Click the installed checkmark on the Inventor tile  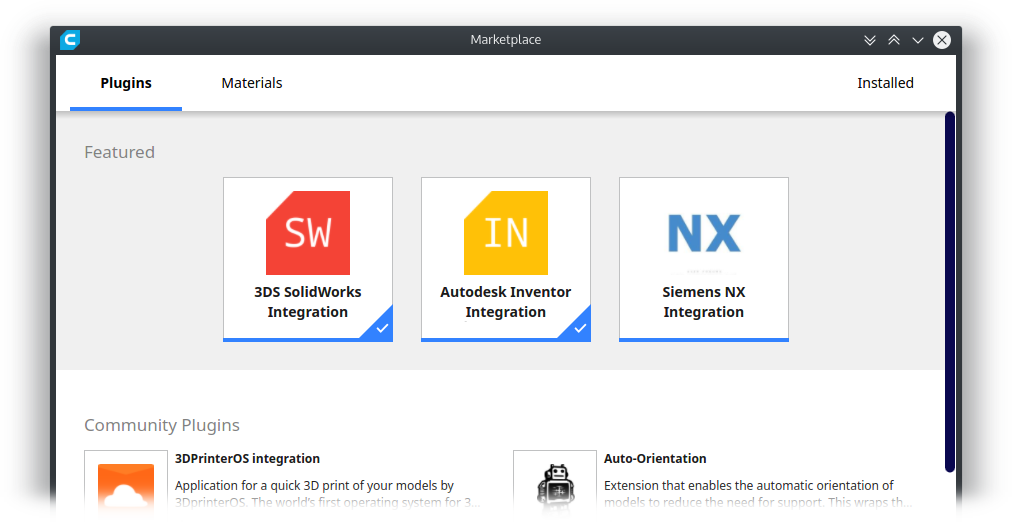tap(580, 328)
